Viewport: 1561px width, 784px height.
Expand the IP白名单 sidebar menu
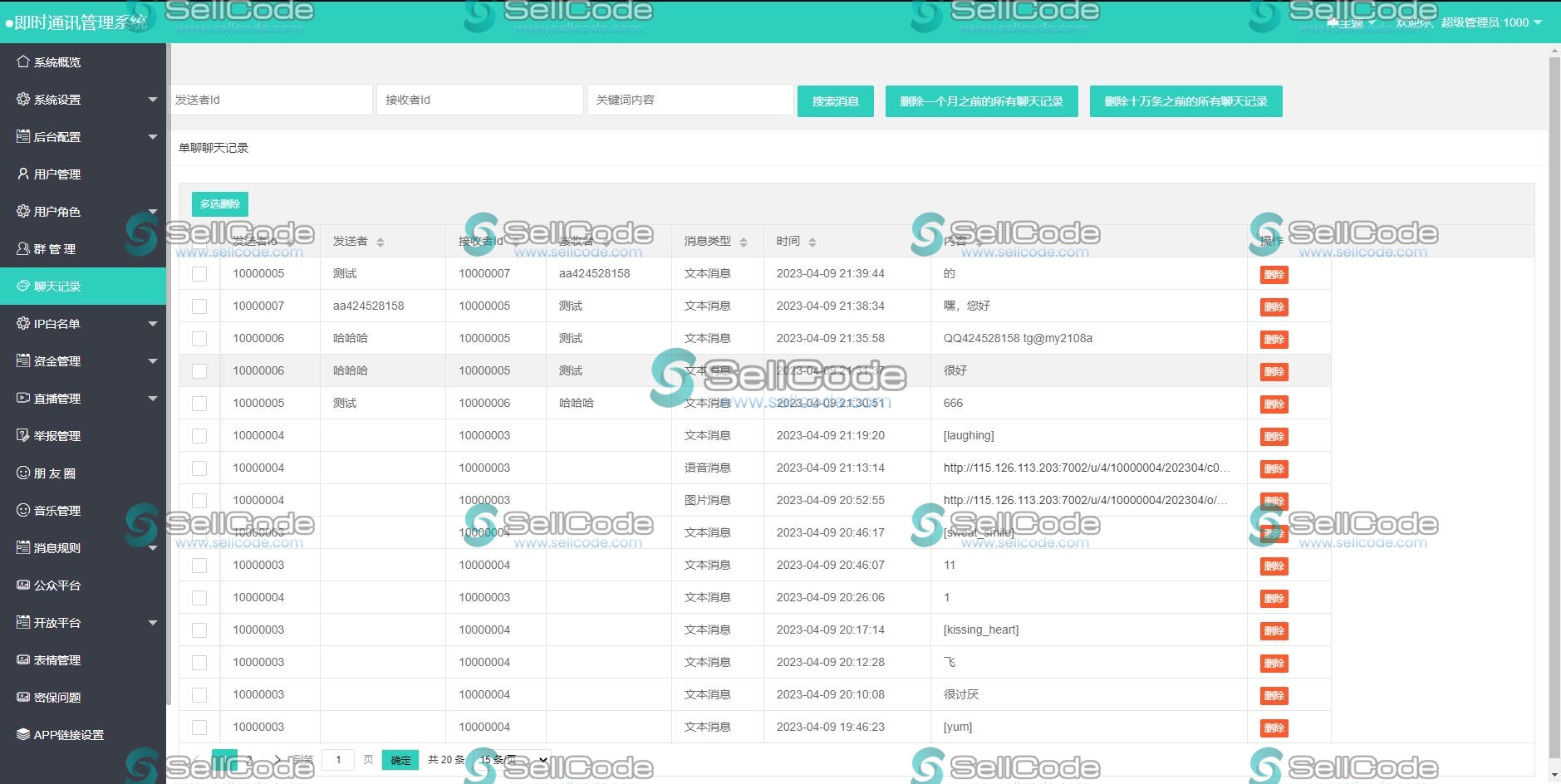point(83,323)
